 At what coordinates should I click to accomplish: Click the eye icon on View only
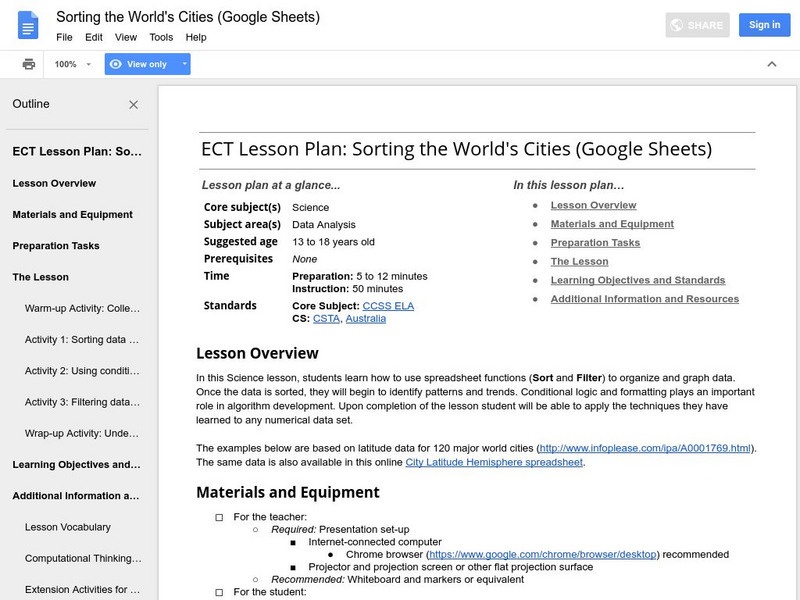[x=116, y=64]
